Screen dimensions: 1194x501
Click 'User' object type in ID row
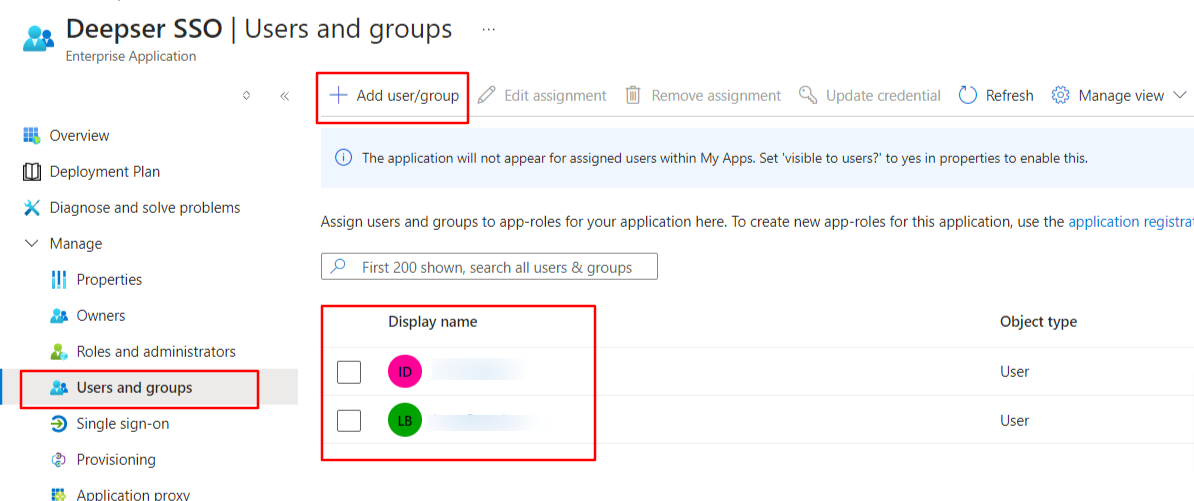(1014, 372)
